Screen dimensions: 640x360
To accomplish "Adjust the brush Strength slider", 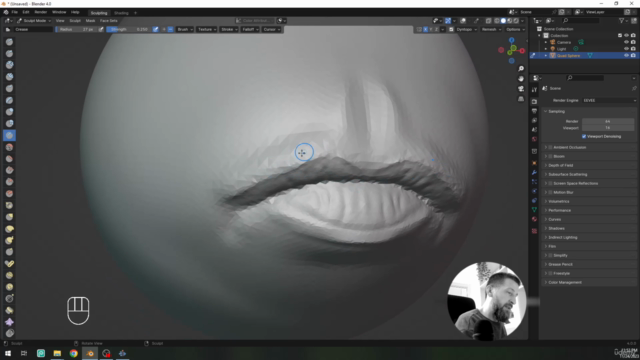I will tap(129, 29).
